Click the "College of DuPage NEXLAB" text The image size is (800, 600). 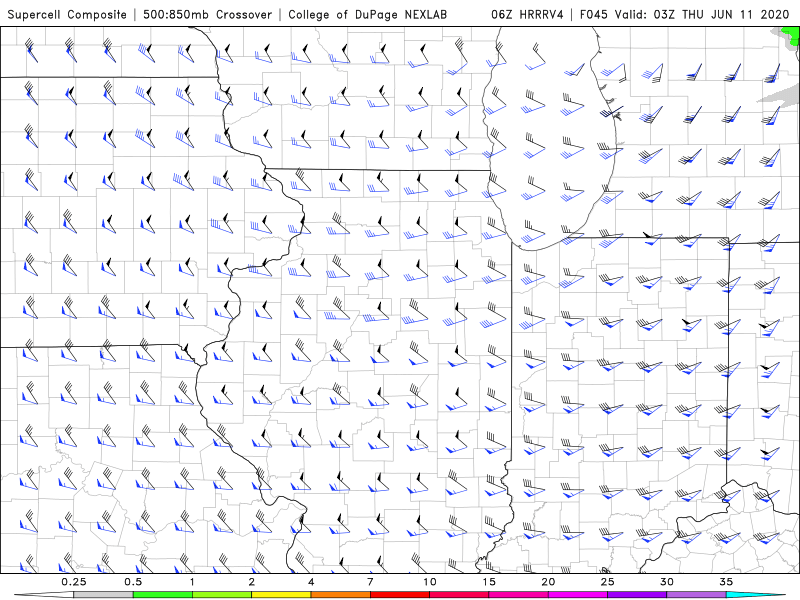[367, 14]
